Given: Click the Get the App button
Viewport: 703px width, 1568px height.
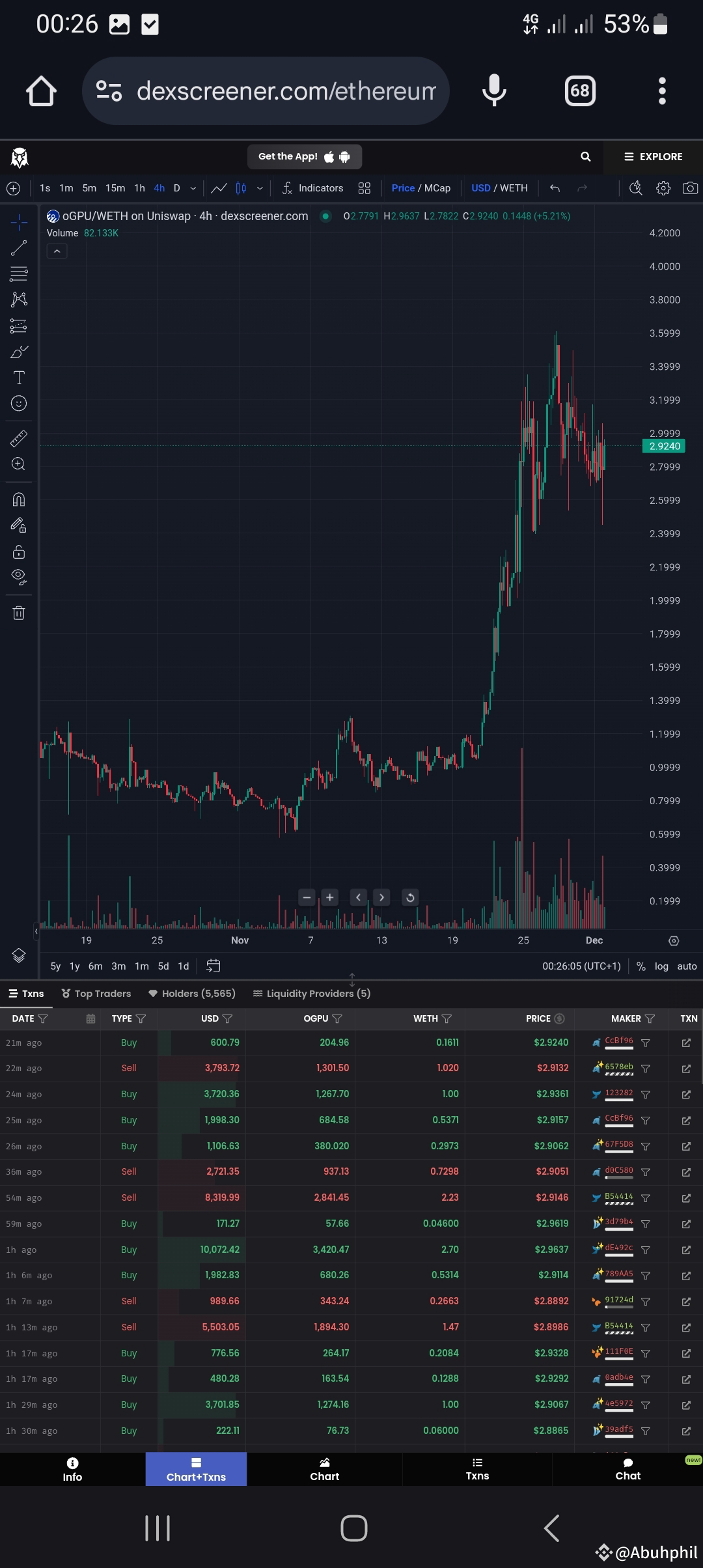Looking at the screenshot, I should [305, 156].
